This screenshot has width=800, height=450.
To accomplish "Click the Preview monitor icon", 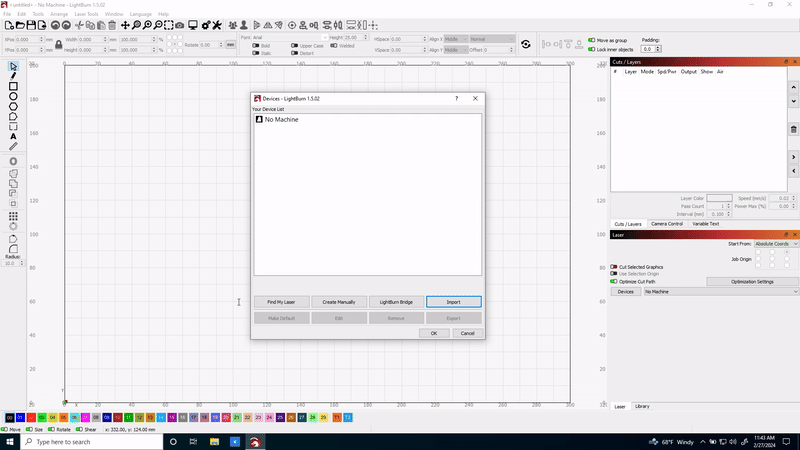I will click(x=193, y=25).
